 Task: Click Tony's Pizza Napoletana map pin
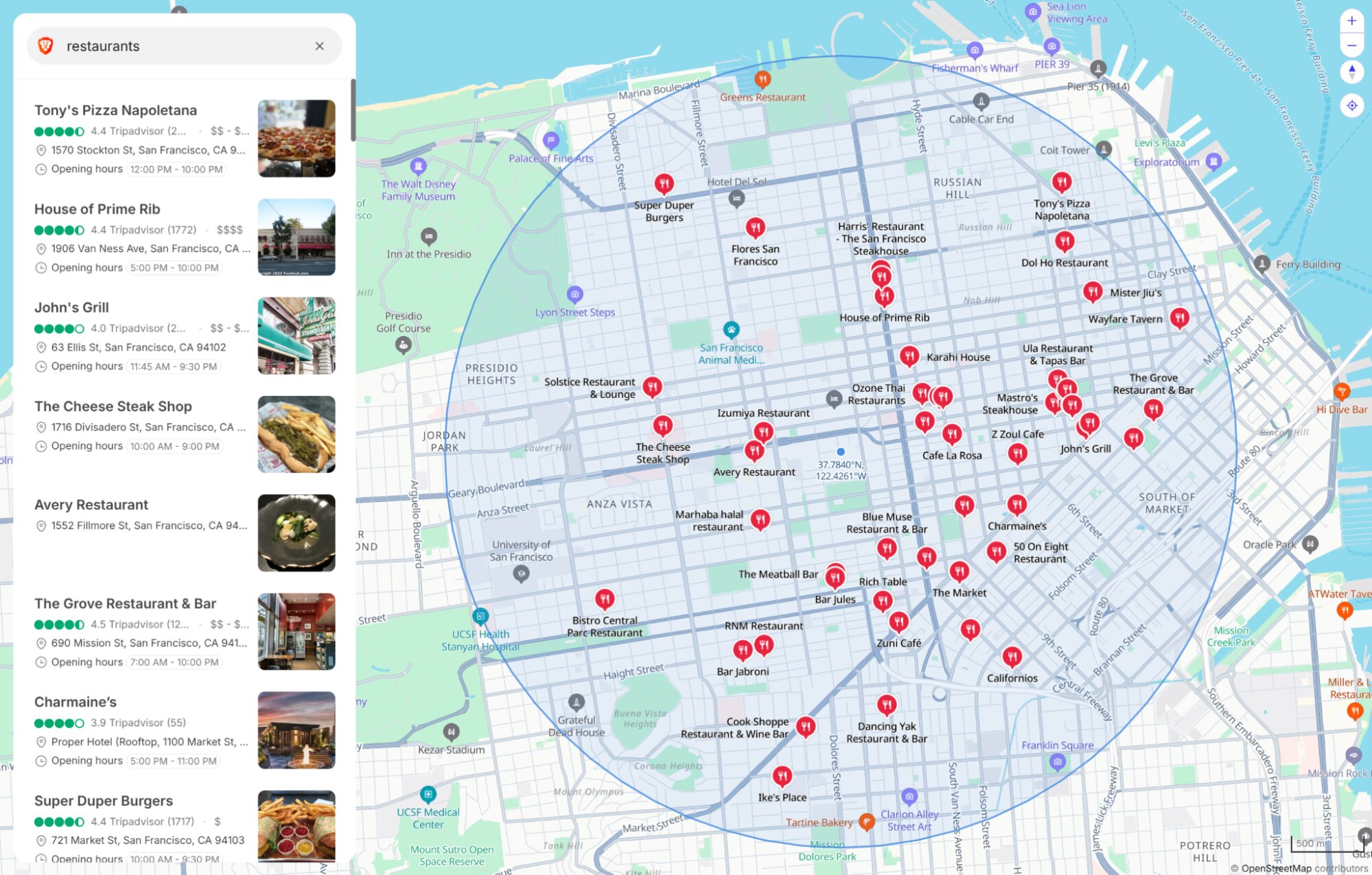click(x=1062, y=183)
